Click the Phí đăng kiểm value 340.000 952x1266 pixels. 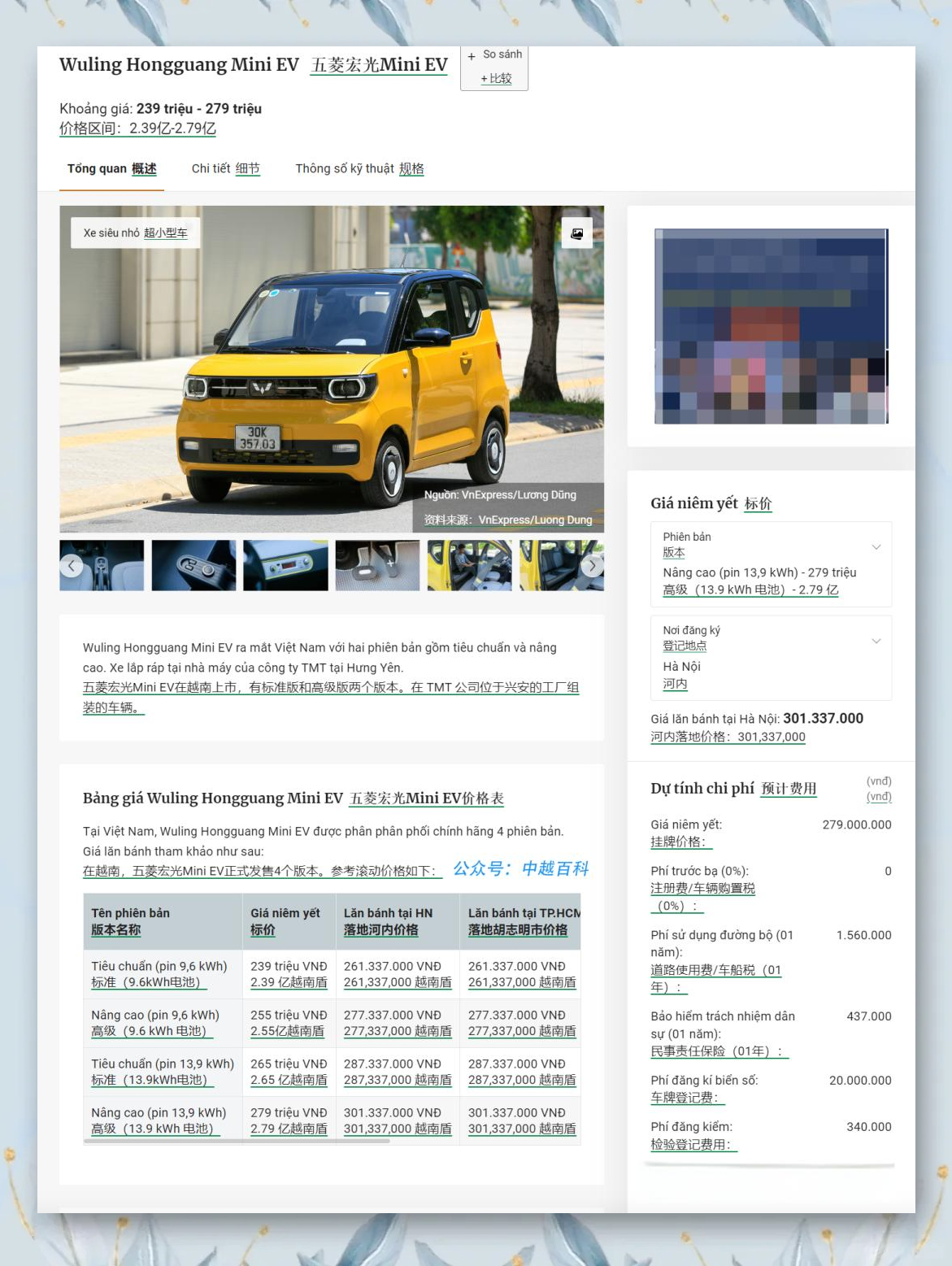point(869,1127)
